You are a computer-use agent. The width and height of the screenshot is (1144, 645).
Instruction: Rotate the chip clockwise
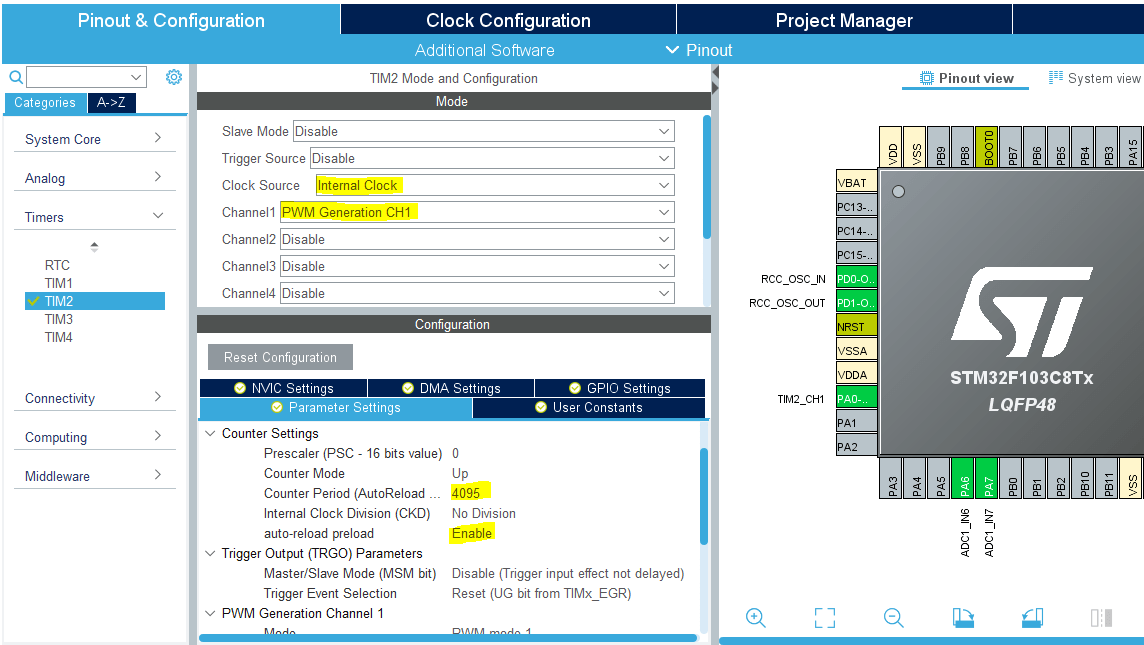click(963, 618)
